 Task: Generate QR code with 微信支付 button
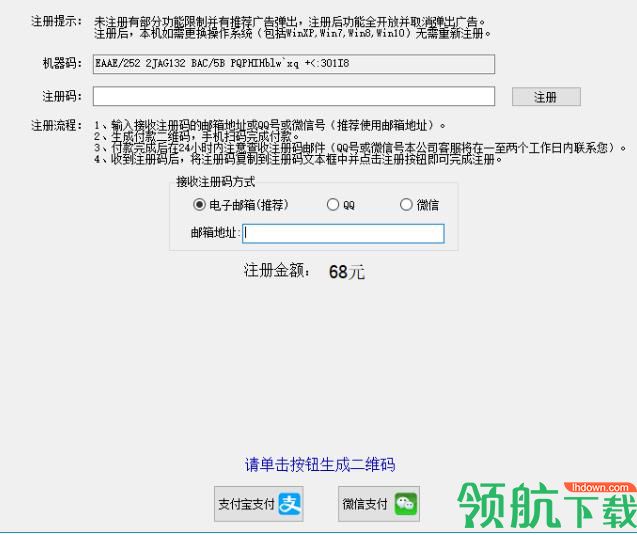379,504
